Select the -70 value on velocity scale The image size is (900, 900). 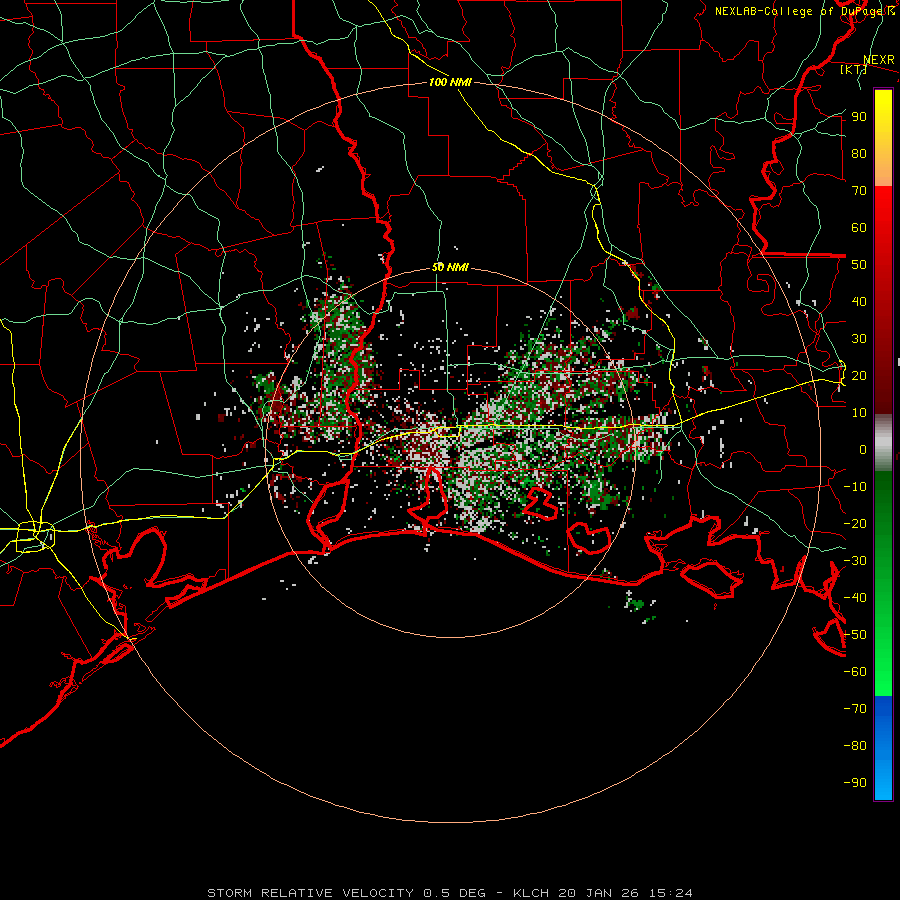tap(855, 709)
